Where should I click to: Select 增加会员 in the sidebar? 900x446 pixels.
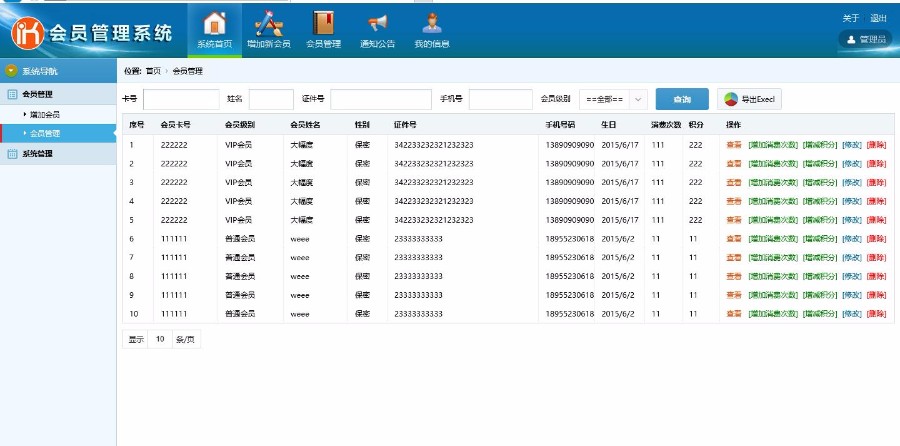tap(45, 115)
